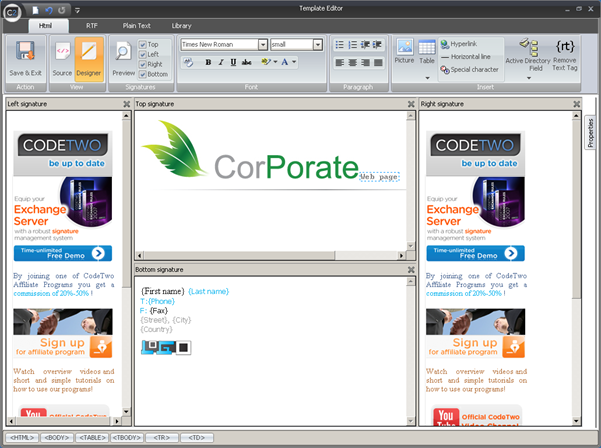Insert a Horizontal line

coord(465,57)
